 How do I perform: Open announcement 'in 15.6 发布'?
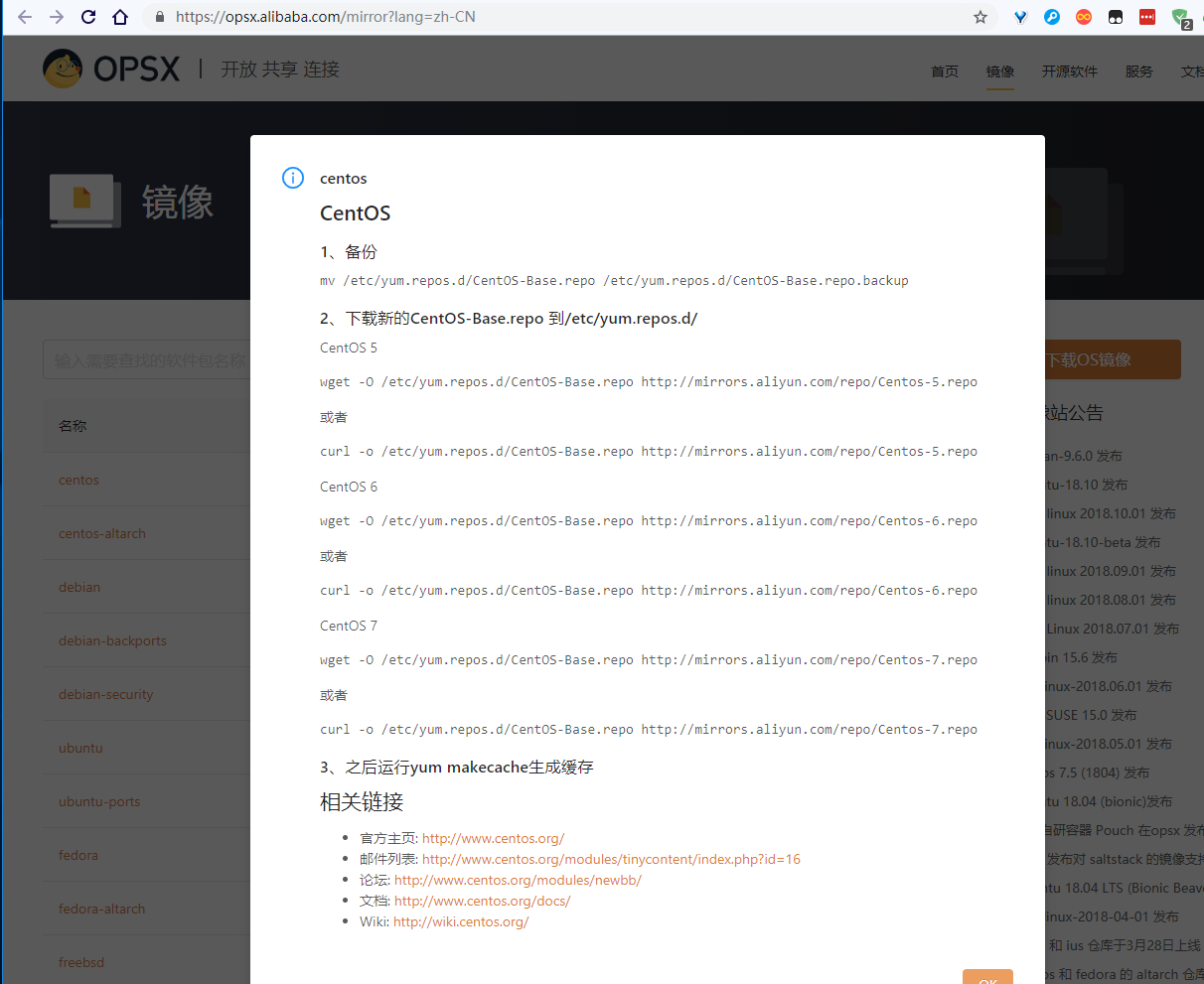(1081, 657)
